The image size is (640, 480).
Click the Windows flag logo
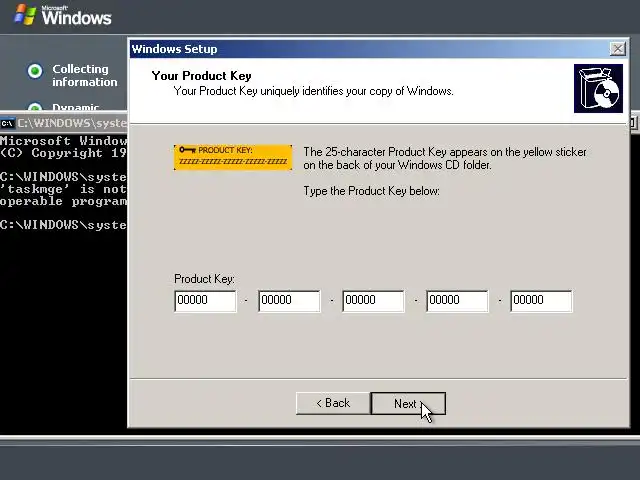click(x=25, y=15)
